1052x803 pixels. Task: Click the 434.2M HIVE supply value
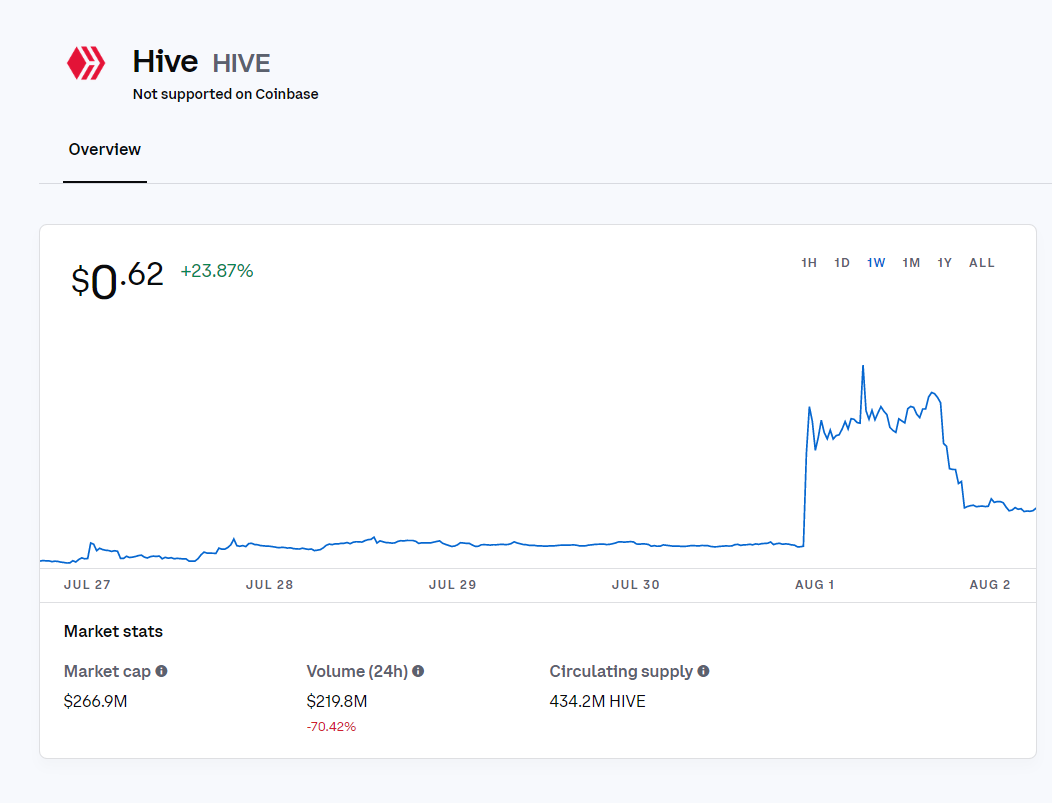point(597,702)
